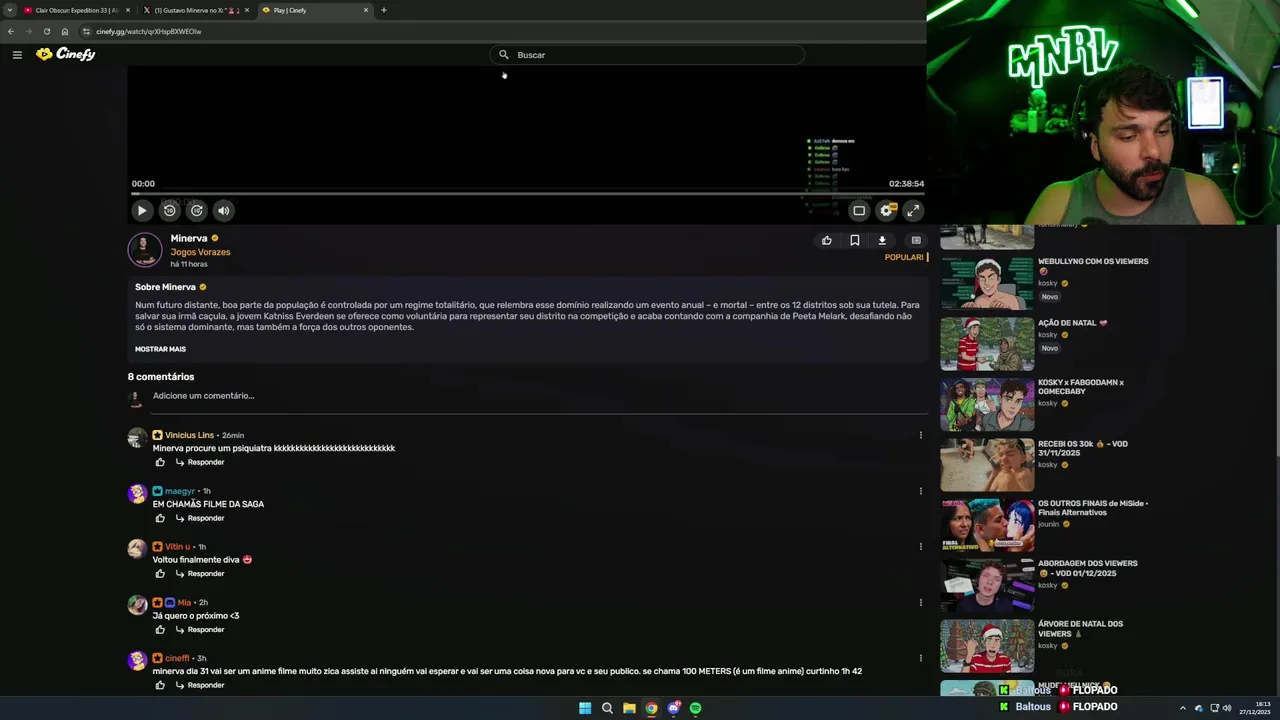Rewind the video 10 seconds
The width and height of the screenshot is (1280, 720).
pos(169,210)
